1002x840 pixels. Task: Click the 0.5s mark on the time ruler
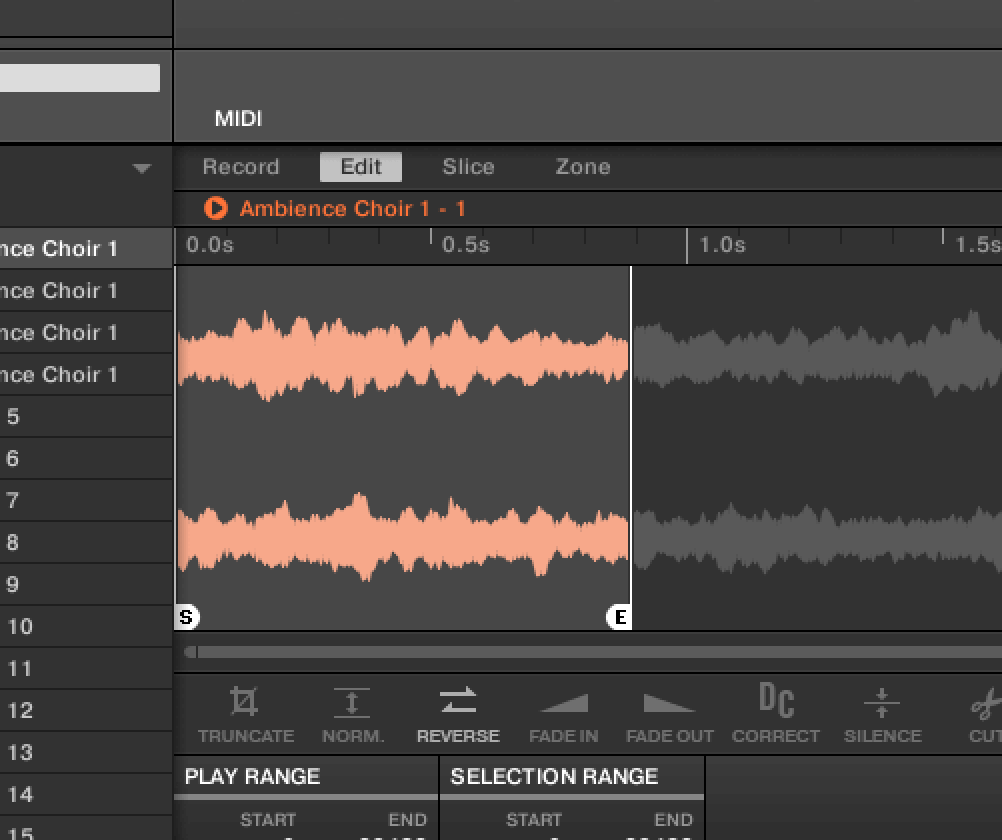[x=466, y=245]
